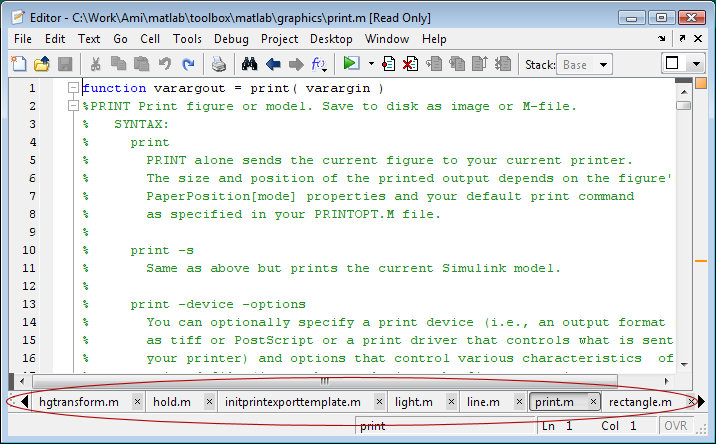Expand the editor layout dropdown

pos(697,64)
